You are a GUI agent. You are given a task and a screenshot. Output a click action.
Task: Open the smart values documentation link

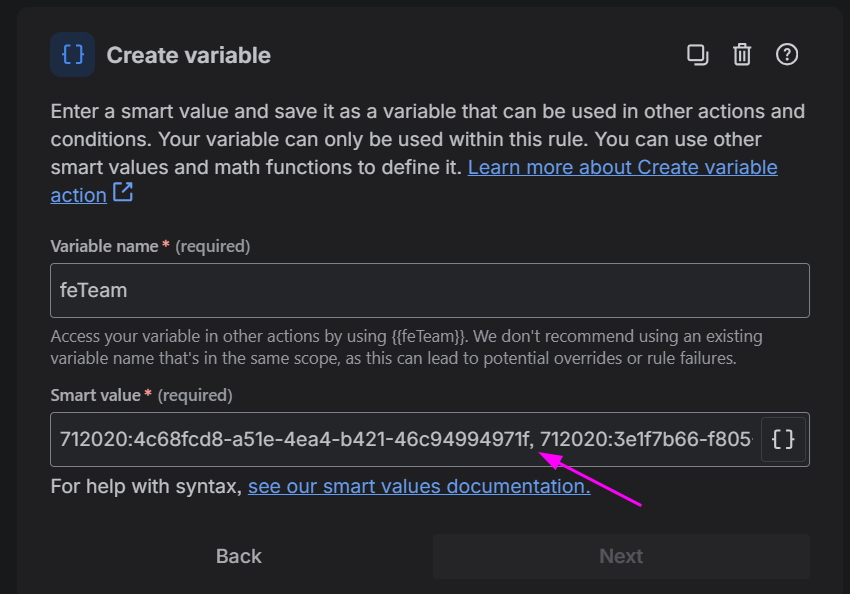(418, 487)
